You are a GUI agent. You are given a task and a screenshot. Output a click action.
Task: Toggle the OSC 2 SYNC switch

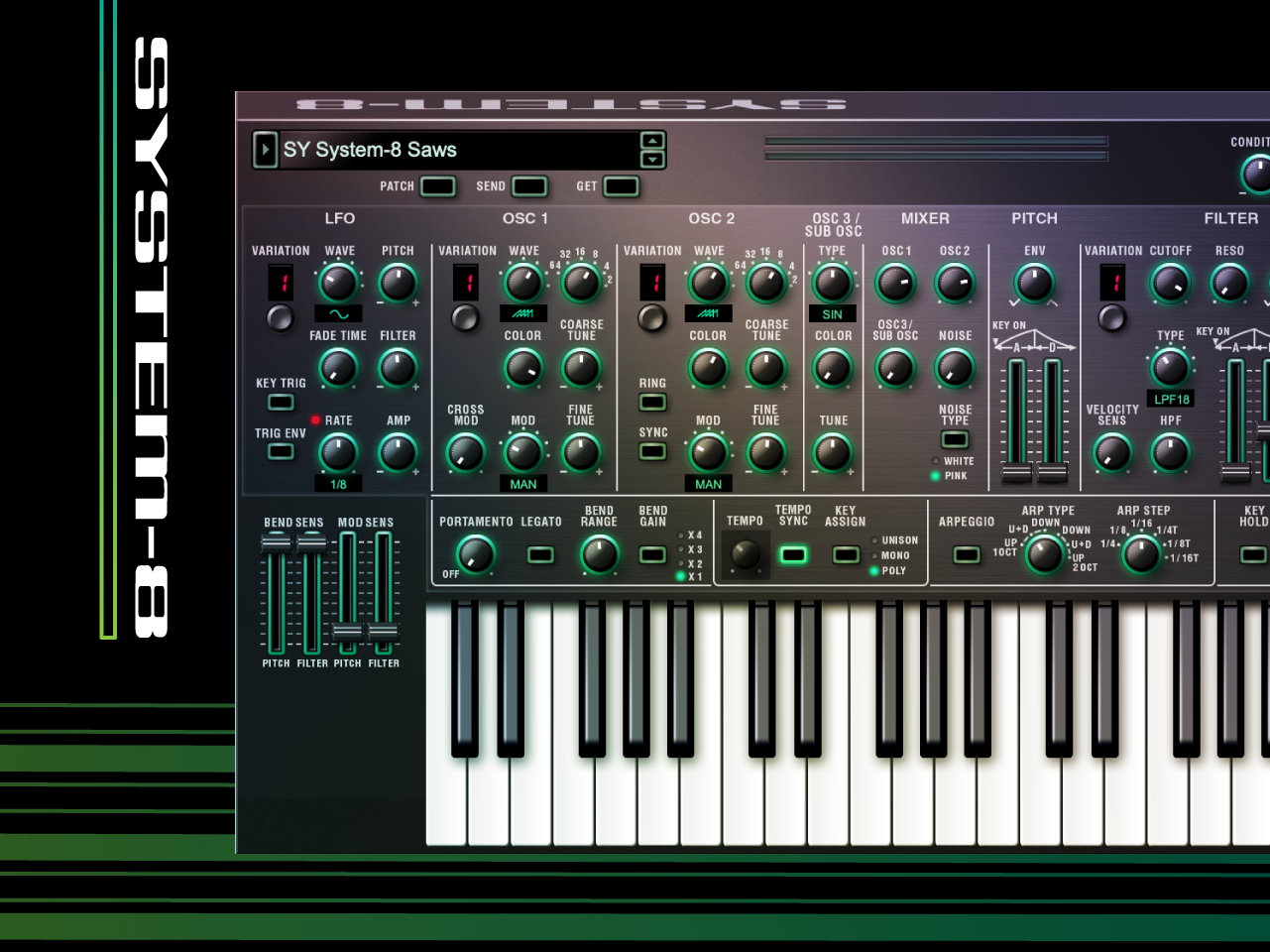[x=652, y=451]
